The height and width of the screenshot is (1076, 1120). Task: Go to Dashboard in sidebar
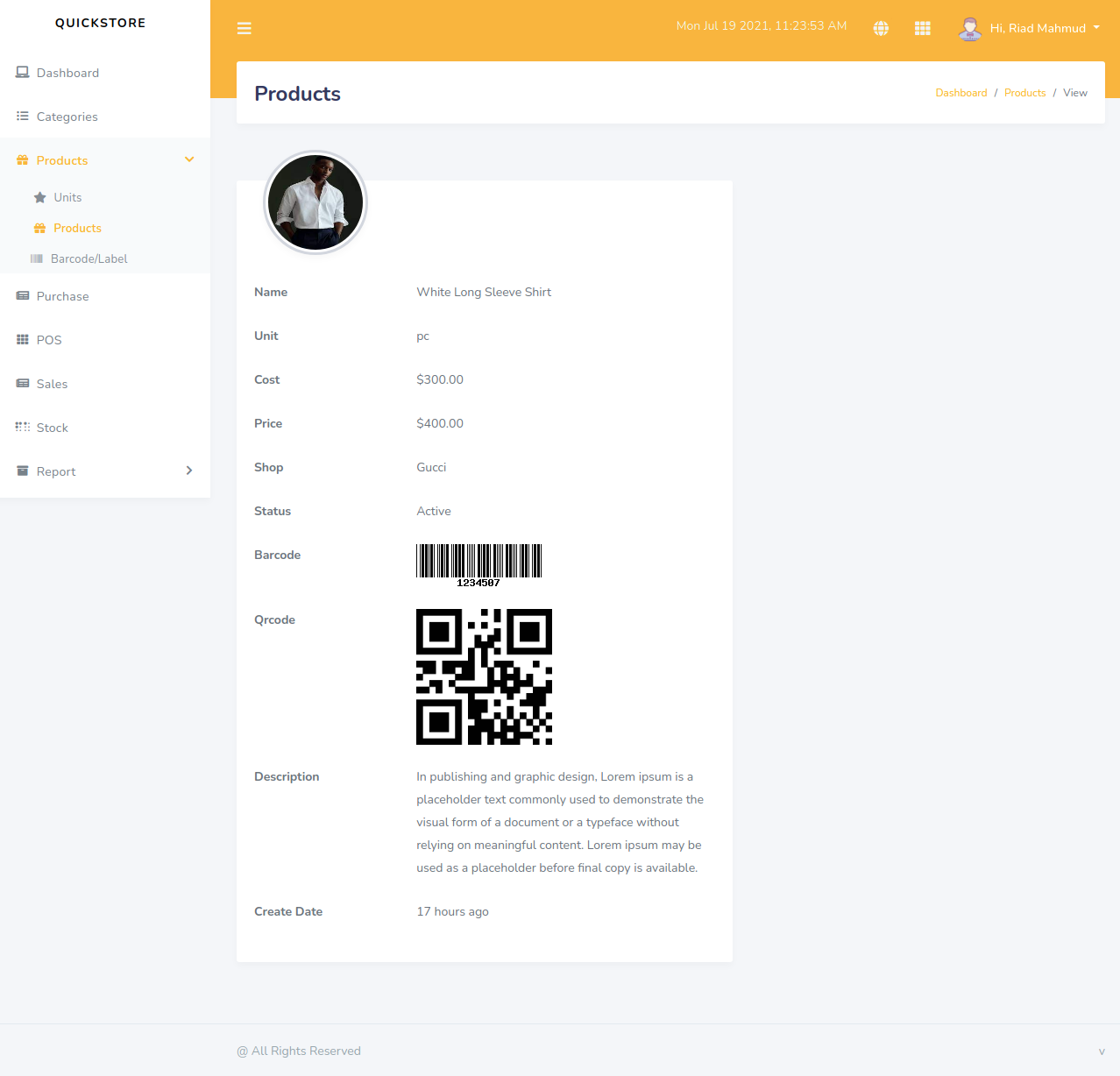point(67,73)
